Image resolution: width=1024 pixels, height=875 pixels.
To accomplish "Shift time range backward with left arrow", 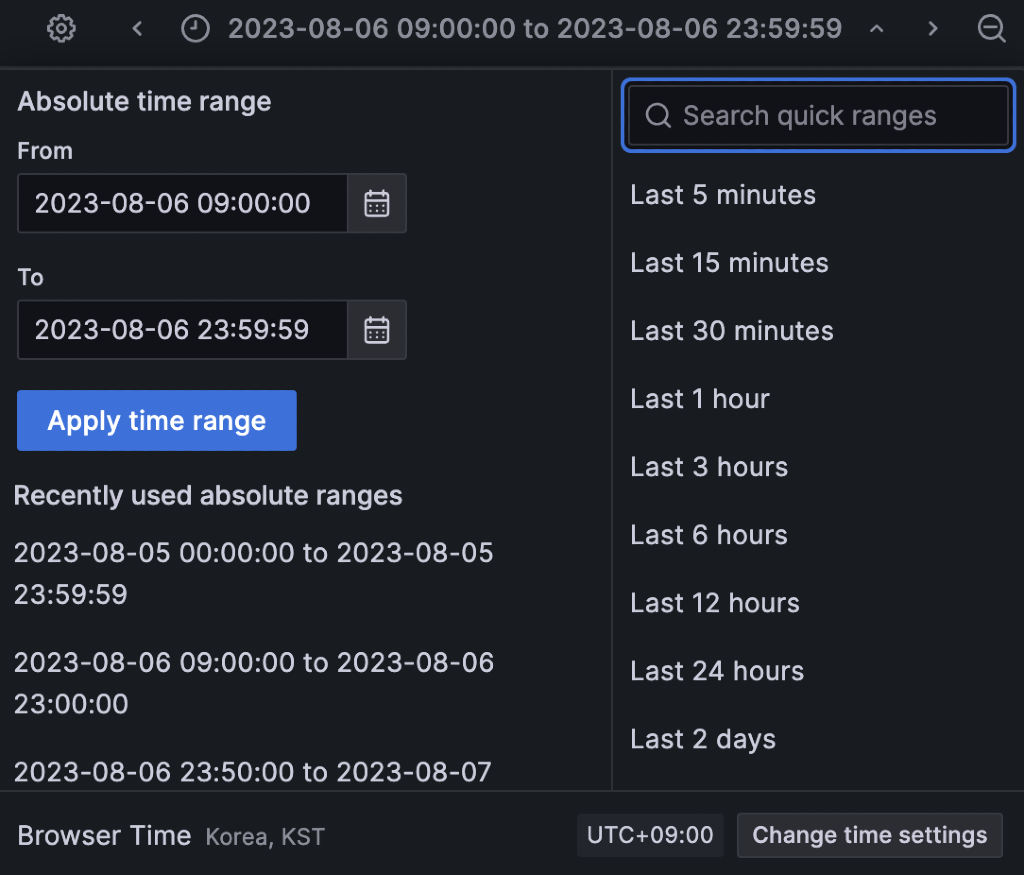I will 138,29.
